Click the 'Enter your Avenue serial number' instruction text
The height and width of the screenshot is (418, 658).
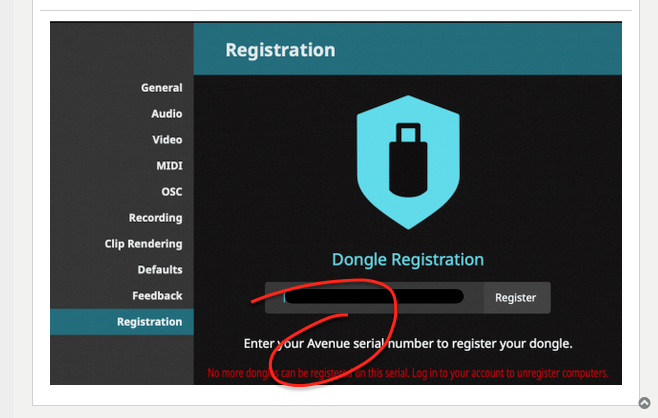407,344
